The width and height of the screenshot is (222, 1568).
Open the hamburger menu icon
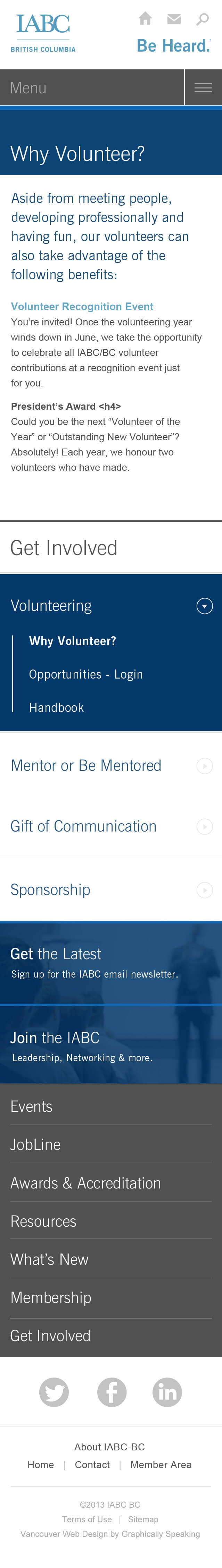(x=203, y=88)
